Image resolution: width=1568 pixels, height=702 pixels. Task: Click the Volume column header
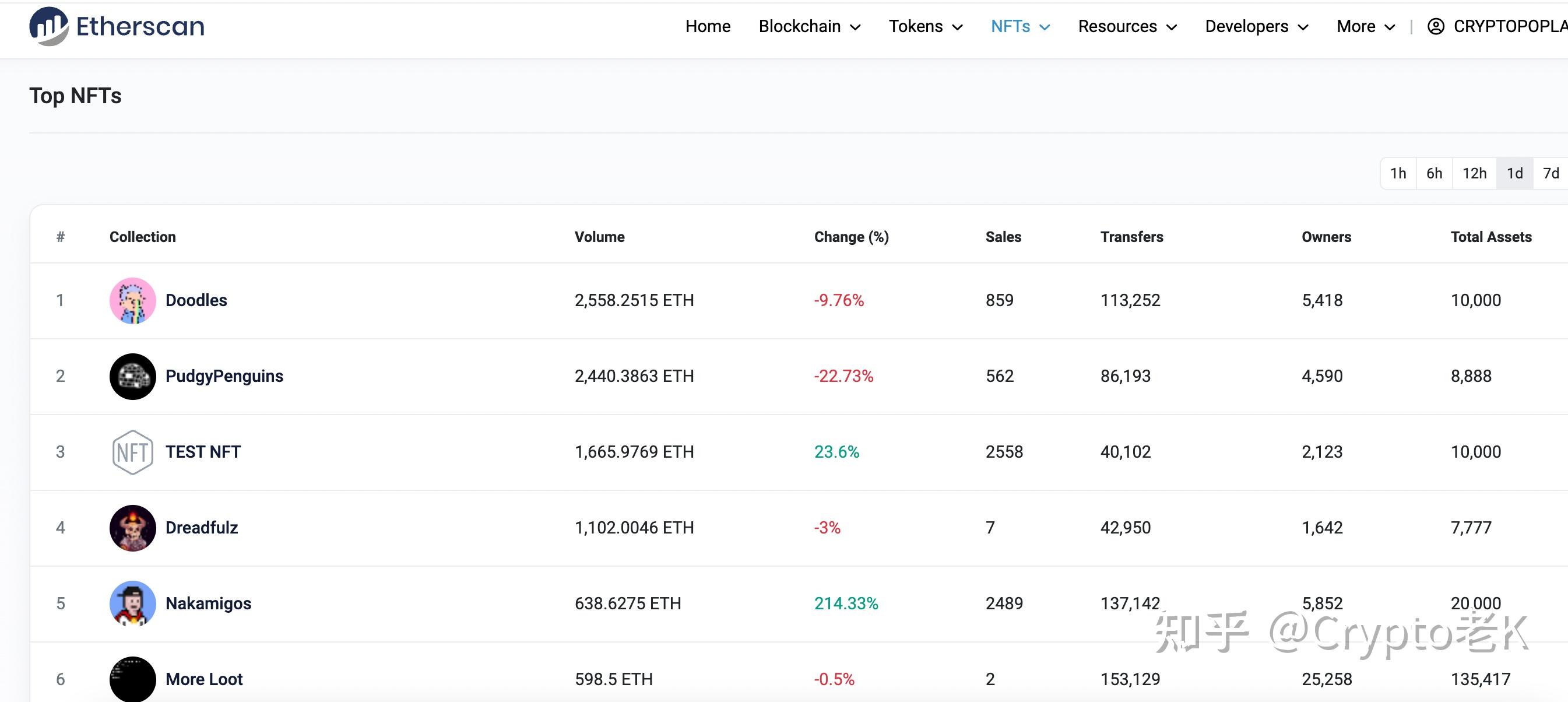point(600,237)
